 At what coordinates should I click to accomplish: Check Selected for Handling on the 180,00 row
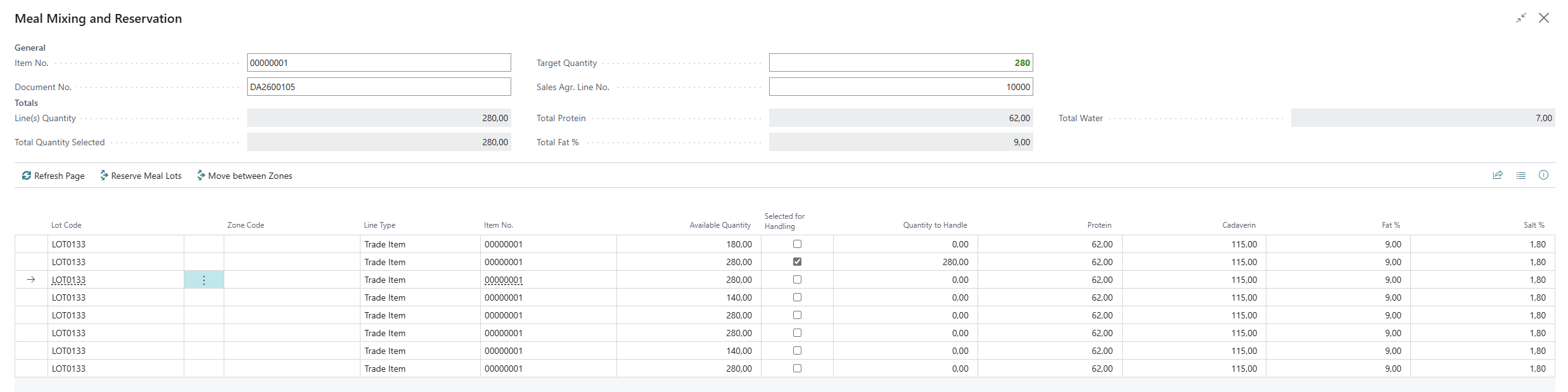click(x=797, y=244)
